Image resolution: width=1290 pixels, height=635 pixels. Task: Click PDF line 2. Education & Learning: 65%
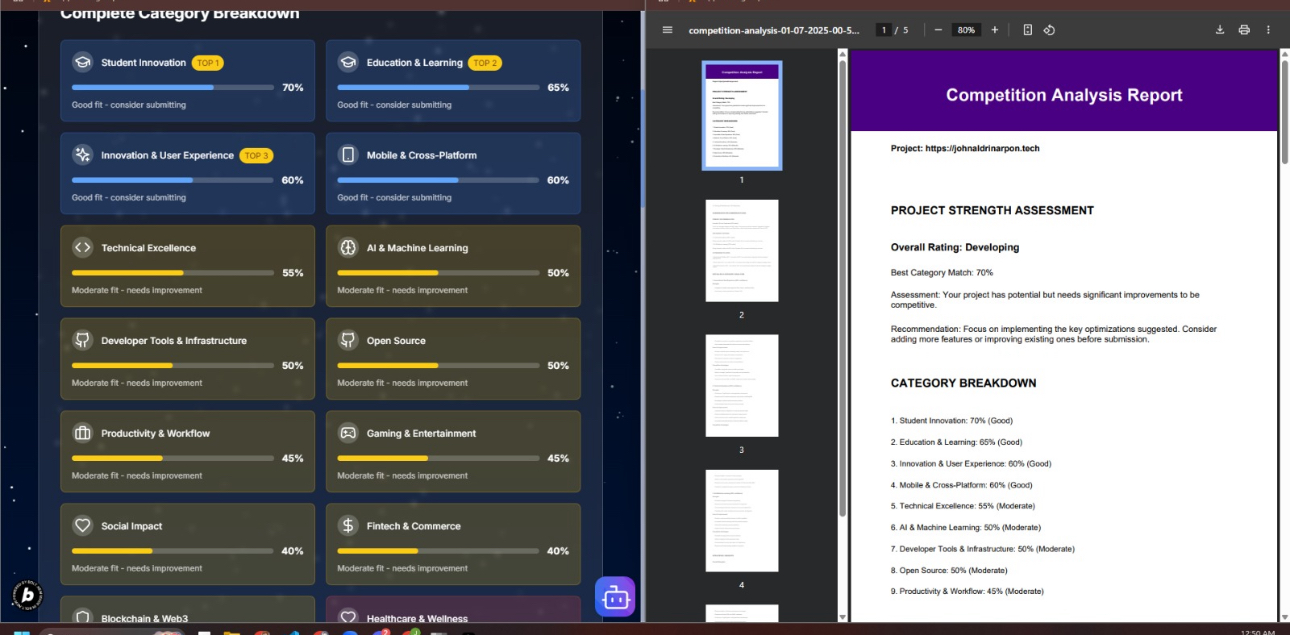(956, 442)
